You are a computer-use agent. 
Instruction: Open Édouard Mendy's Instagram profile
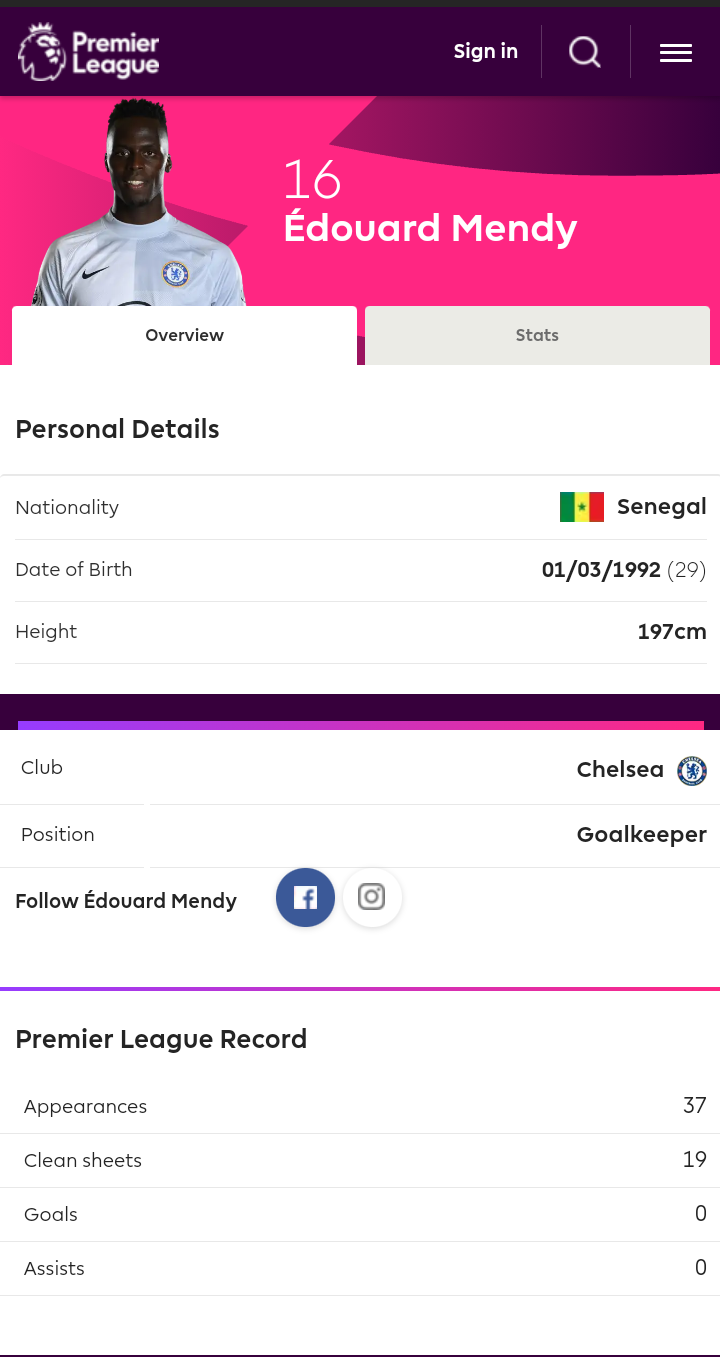372,897
